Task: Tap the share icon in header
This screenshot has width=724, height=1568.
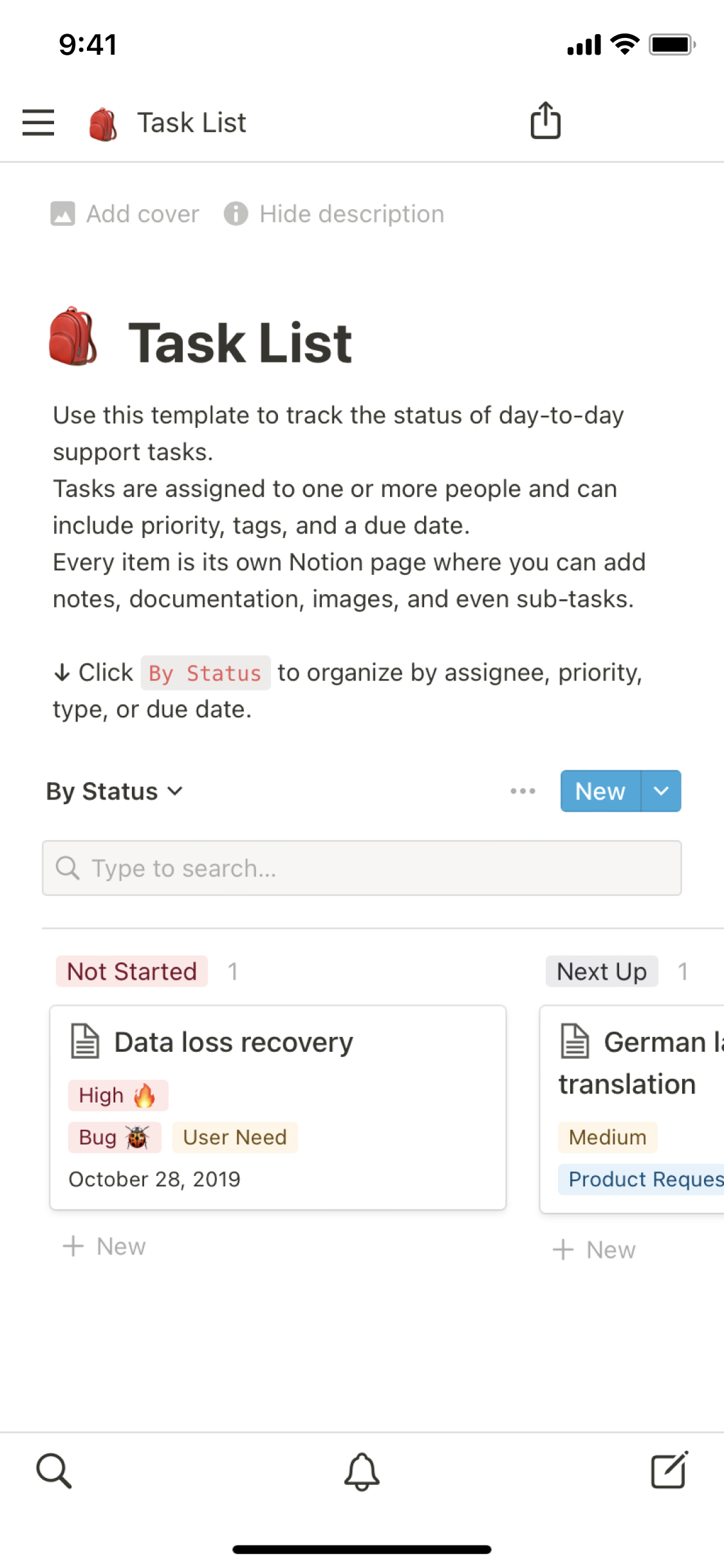Action: pos(545,121)
